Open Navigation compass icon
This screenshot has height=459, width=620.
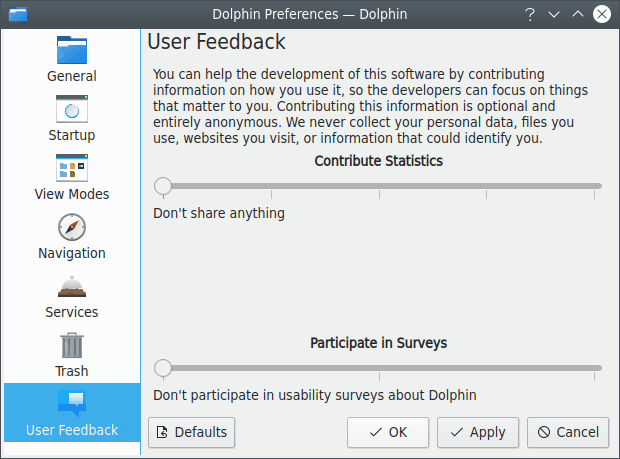72,227
